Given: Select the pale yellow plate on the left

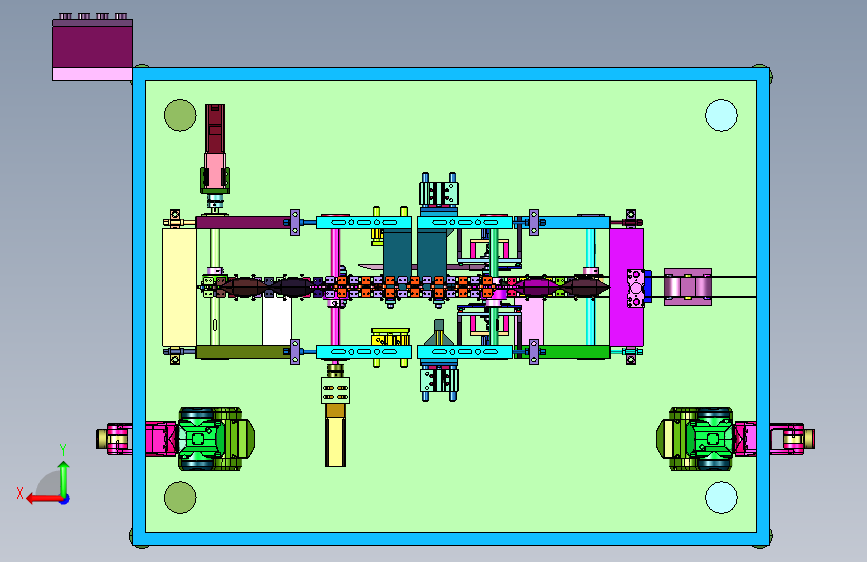Looking at the screenshot, I should [x=179, y=287].
